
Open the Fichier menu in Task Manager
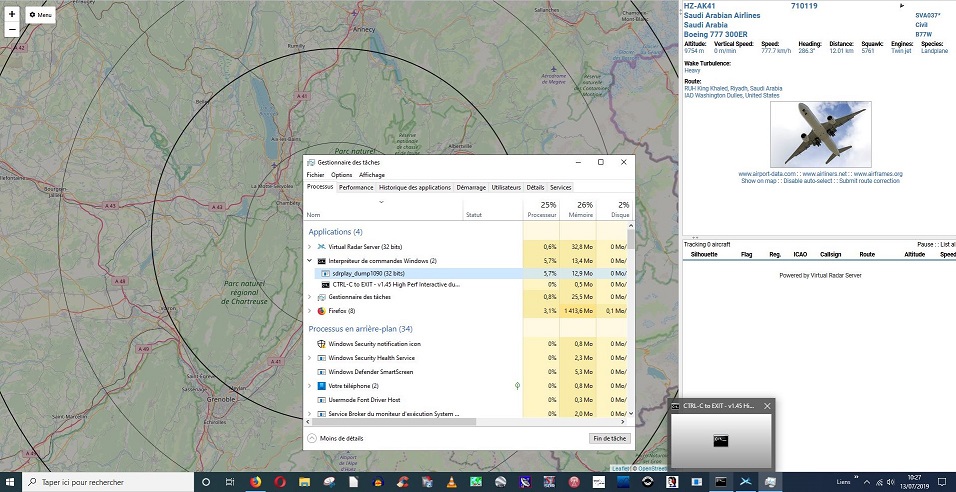(315, 175)
